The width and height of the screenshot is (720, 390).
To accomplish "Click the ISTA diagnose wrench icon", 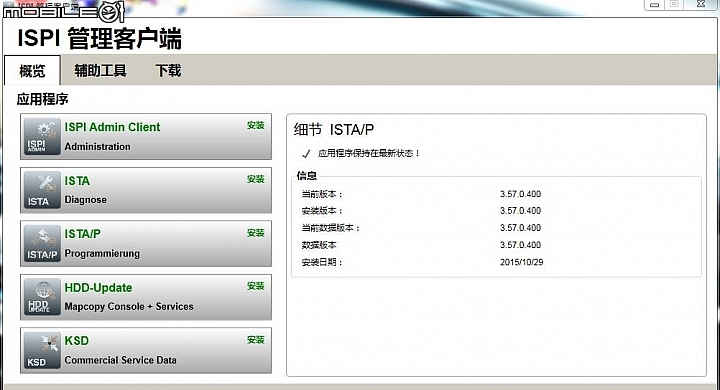I will pyautogui.click(x=42, y=190).
